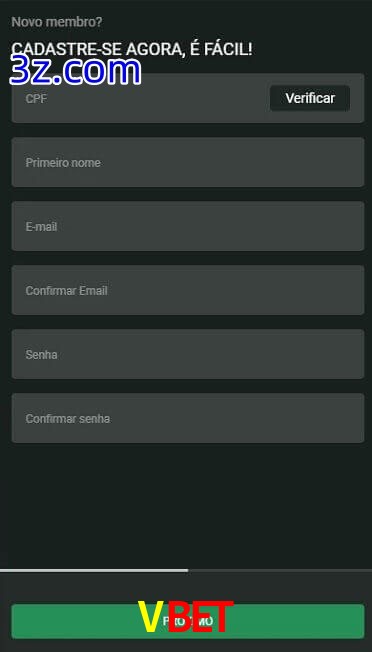The height and width of the screenshot is (652, 372).
Task: Click the filled white section of progress bar
Action: (94, 570)
